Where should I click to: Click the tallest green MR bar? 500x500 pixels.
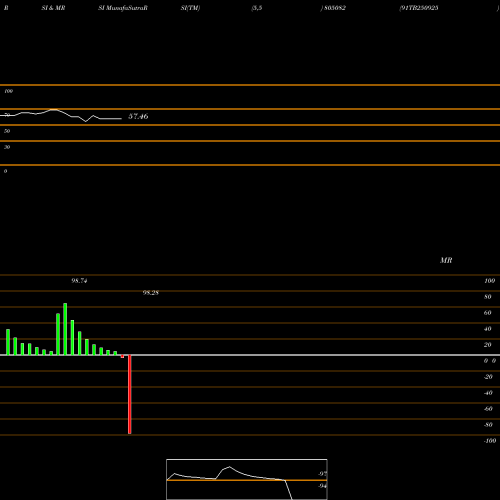(x=65, y=329)
